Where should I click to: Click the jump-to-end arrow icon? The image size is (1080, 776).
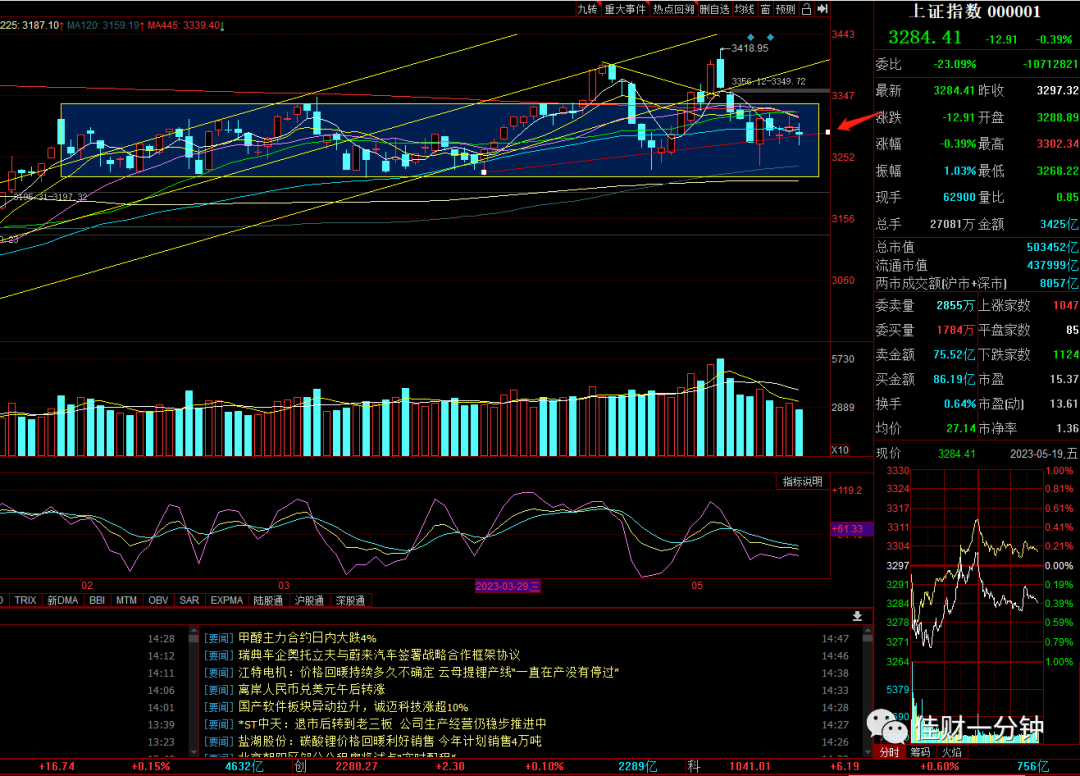pyautogui.click(x=822, y=9)
